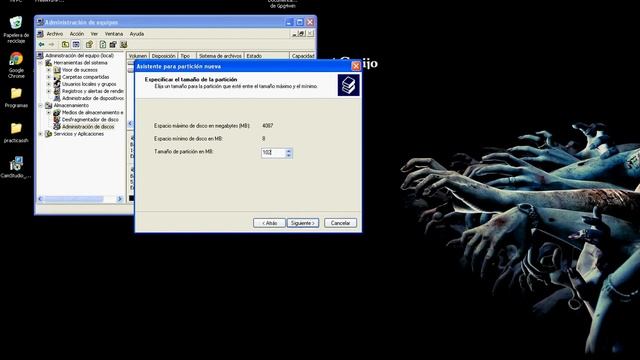Collapse Herramientas del sistema tree node
The width and height of the screenshot is (640, 360).
(40, 63)
